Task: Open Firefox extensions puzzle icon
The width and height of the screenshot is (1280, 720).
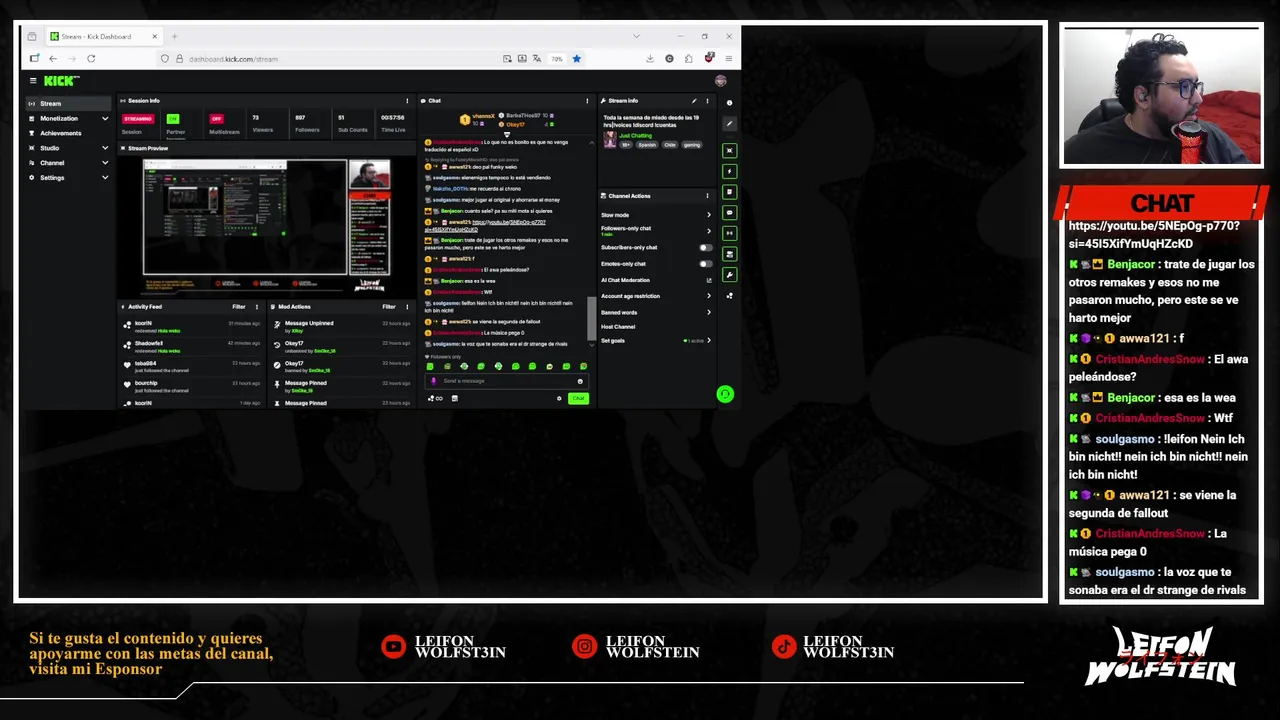Action: [689, 59]
